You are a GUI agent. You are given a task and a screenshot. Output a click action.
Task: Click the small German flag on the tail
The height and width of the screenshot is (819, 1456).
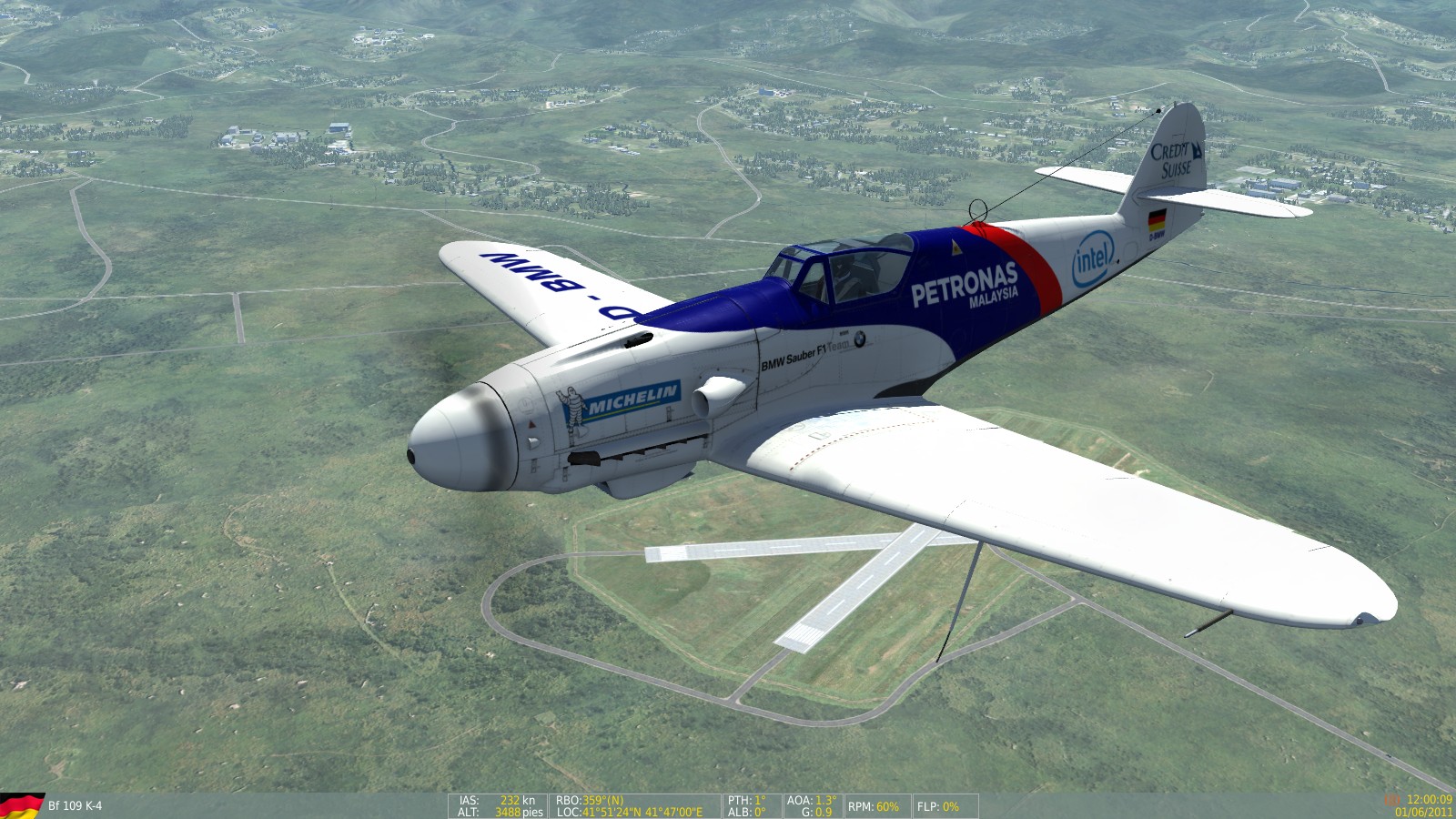(1157, 219)
